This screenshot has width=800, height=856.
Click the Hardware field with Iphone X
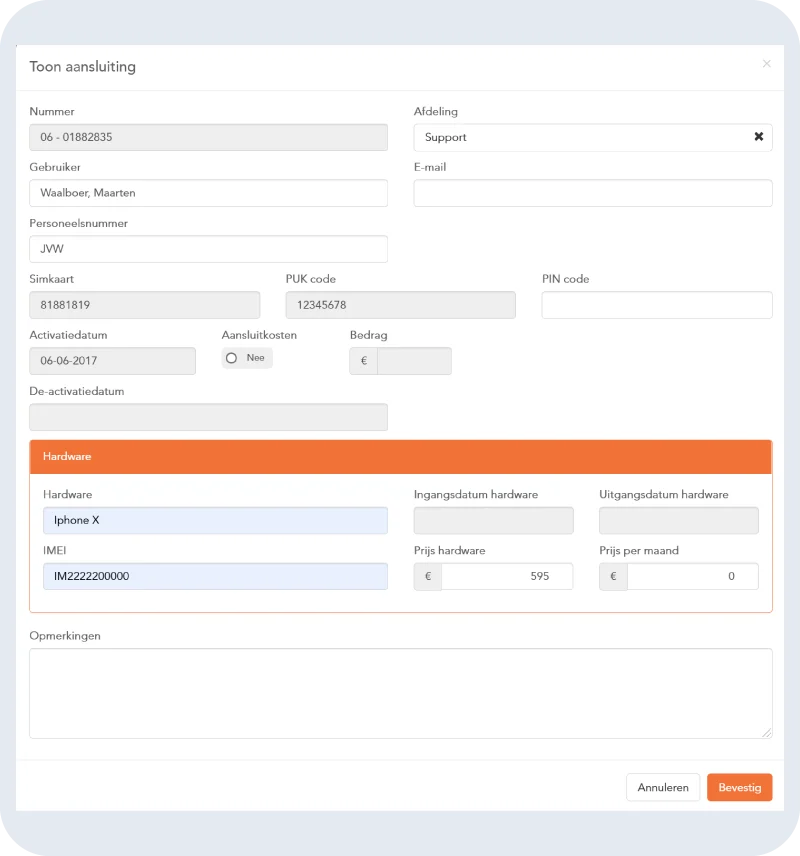pos(215,520)
